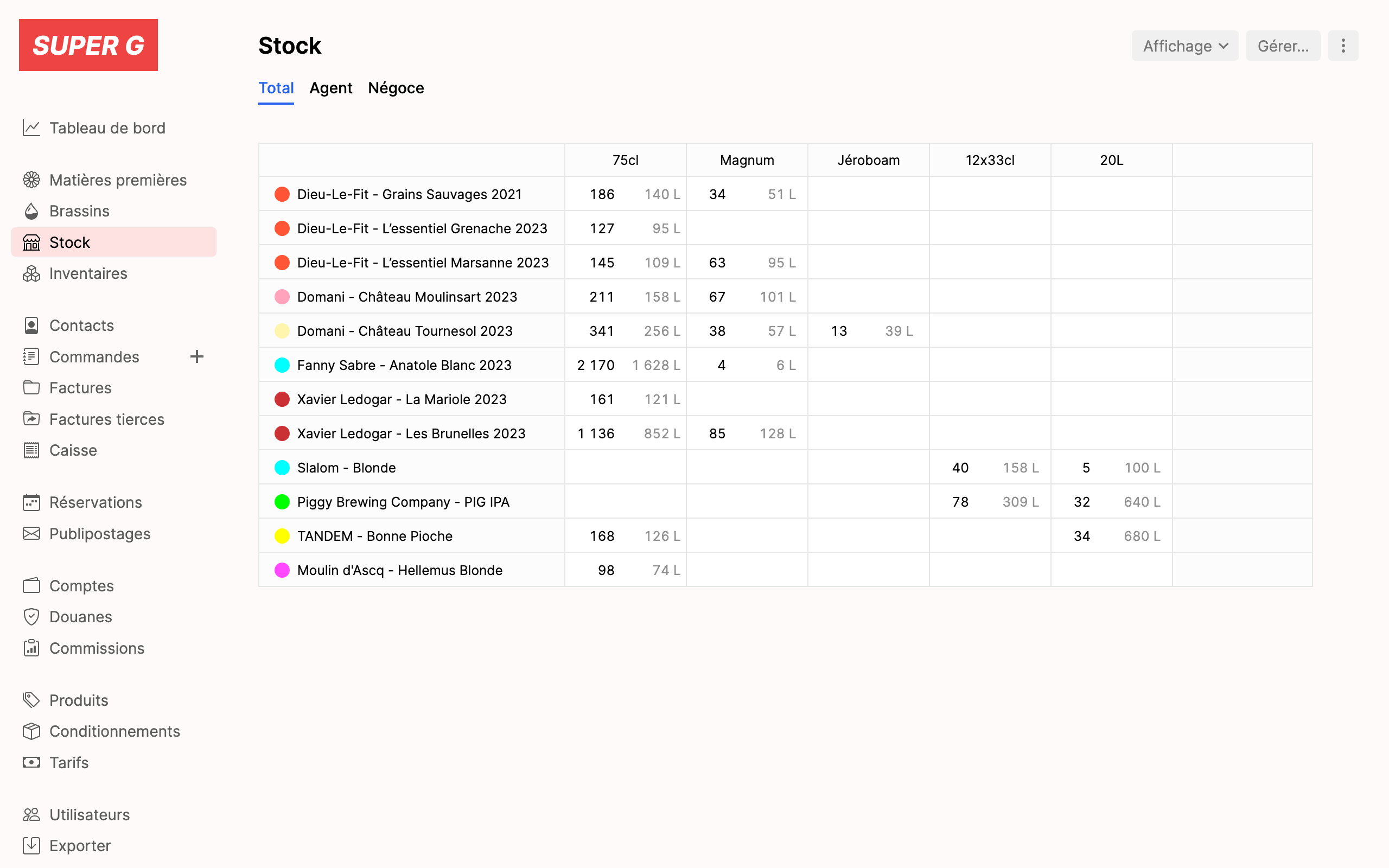Click the Comptes wallet icon
Image resolution: width=1389 pixels, height=868 pixels.
[31, 585]
